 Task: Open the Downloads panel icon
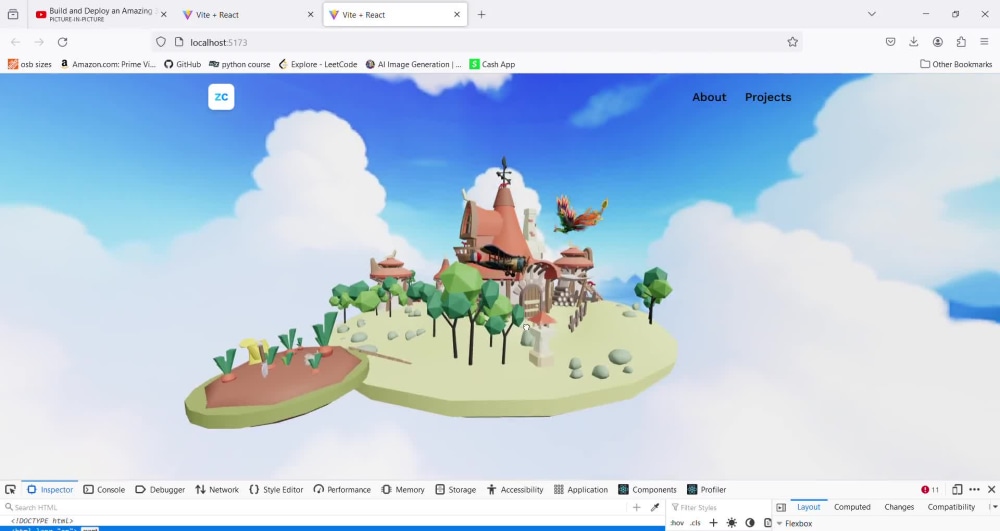point(914,42)
